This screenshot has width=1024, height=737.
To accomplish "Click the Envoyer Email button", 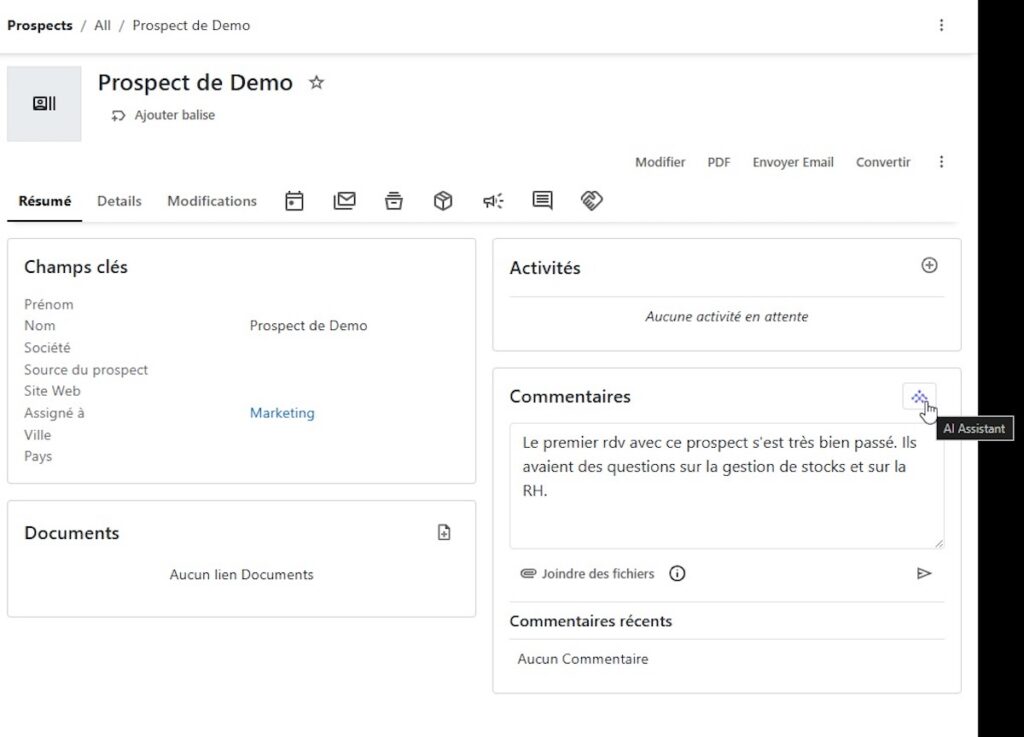I will pos(793,162).
